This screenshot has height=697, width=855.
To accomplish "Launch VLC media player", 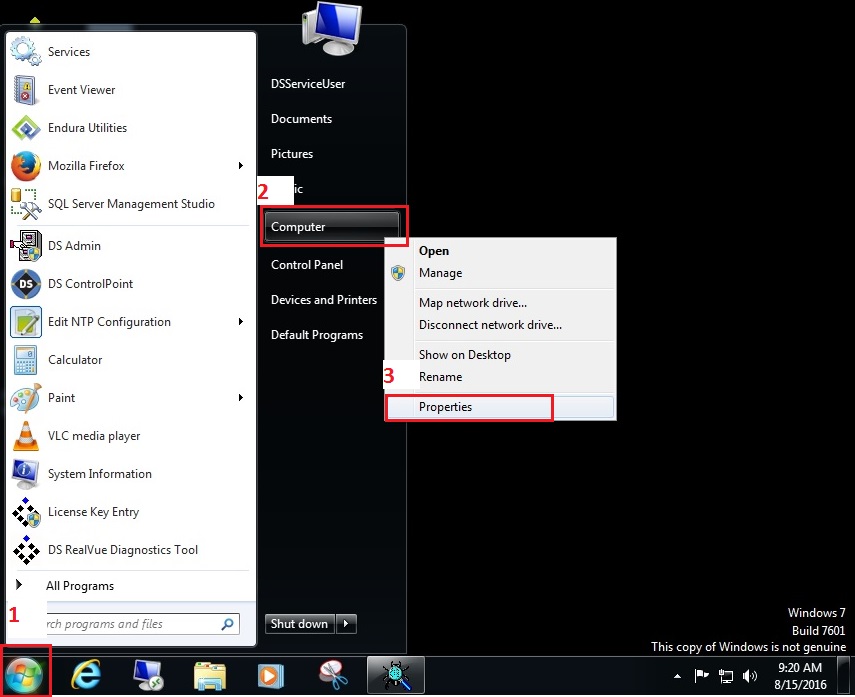I will point(92,436).
